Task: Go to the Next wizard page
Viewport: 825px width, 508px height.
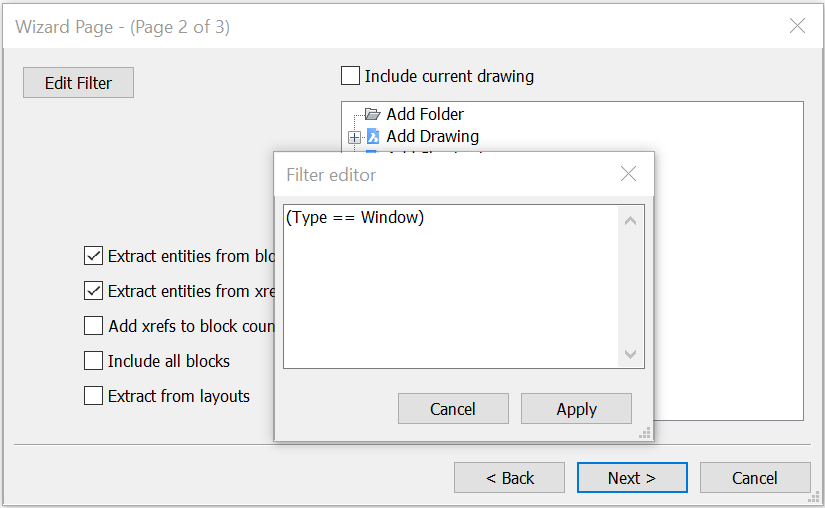Action: [632, 477]
